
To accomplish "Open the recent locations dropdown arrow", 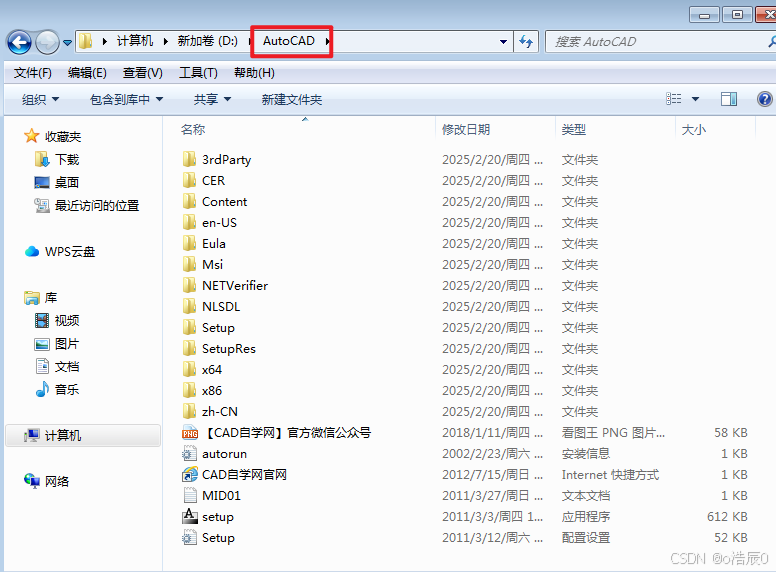I will coord(67,43).
